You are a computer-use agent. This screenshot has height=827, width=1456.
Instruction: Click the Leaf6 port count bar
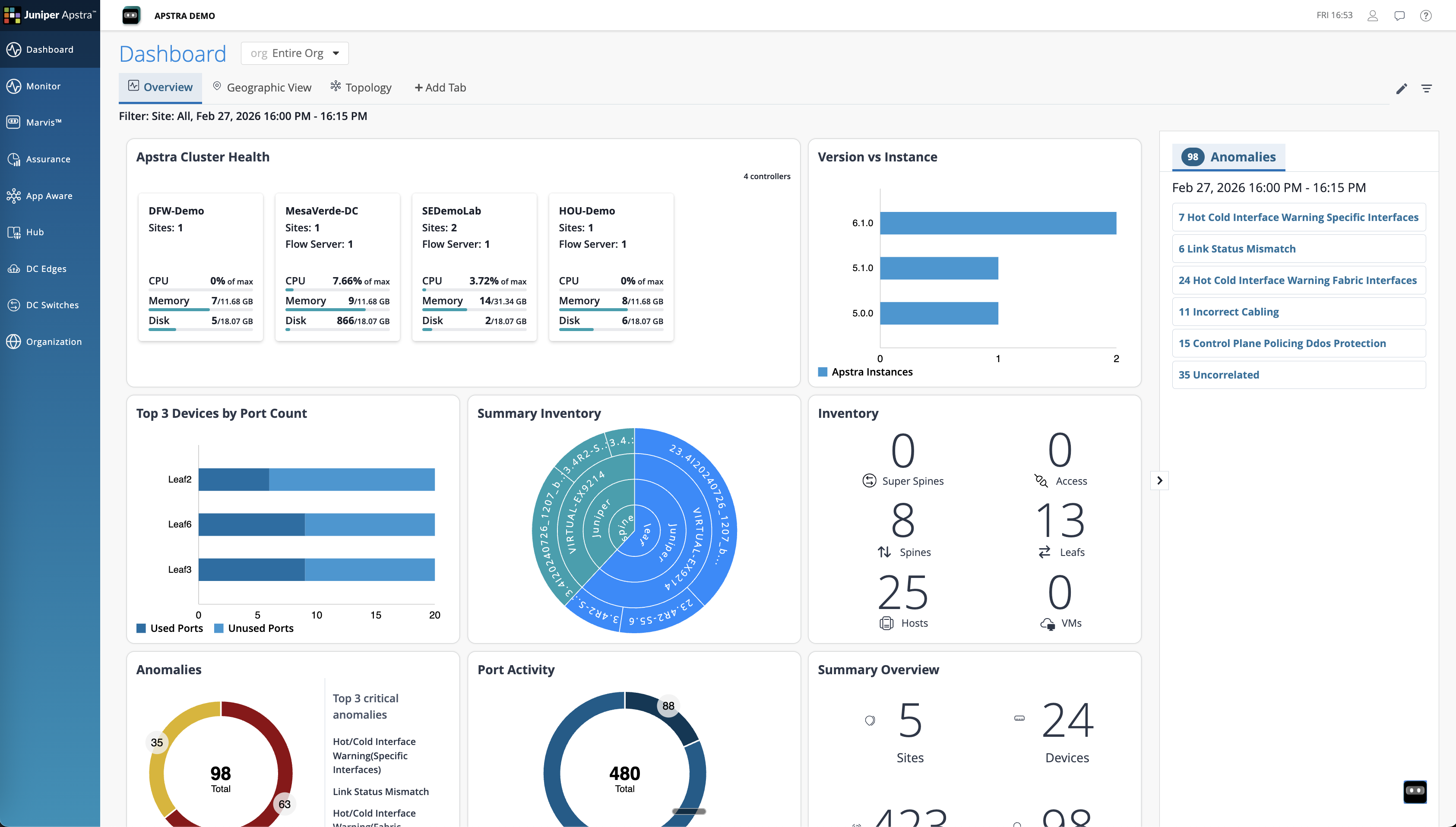pos(317,524)
